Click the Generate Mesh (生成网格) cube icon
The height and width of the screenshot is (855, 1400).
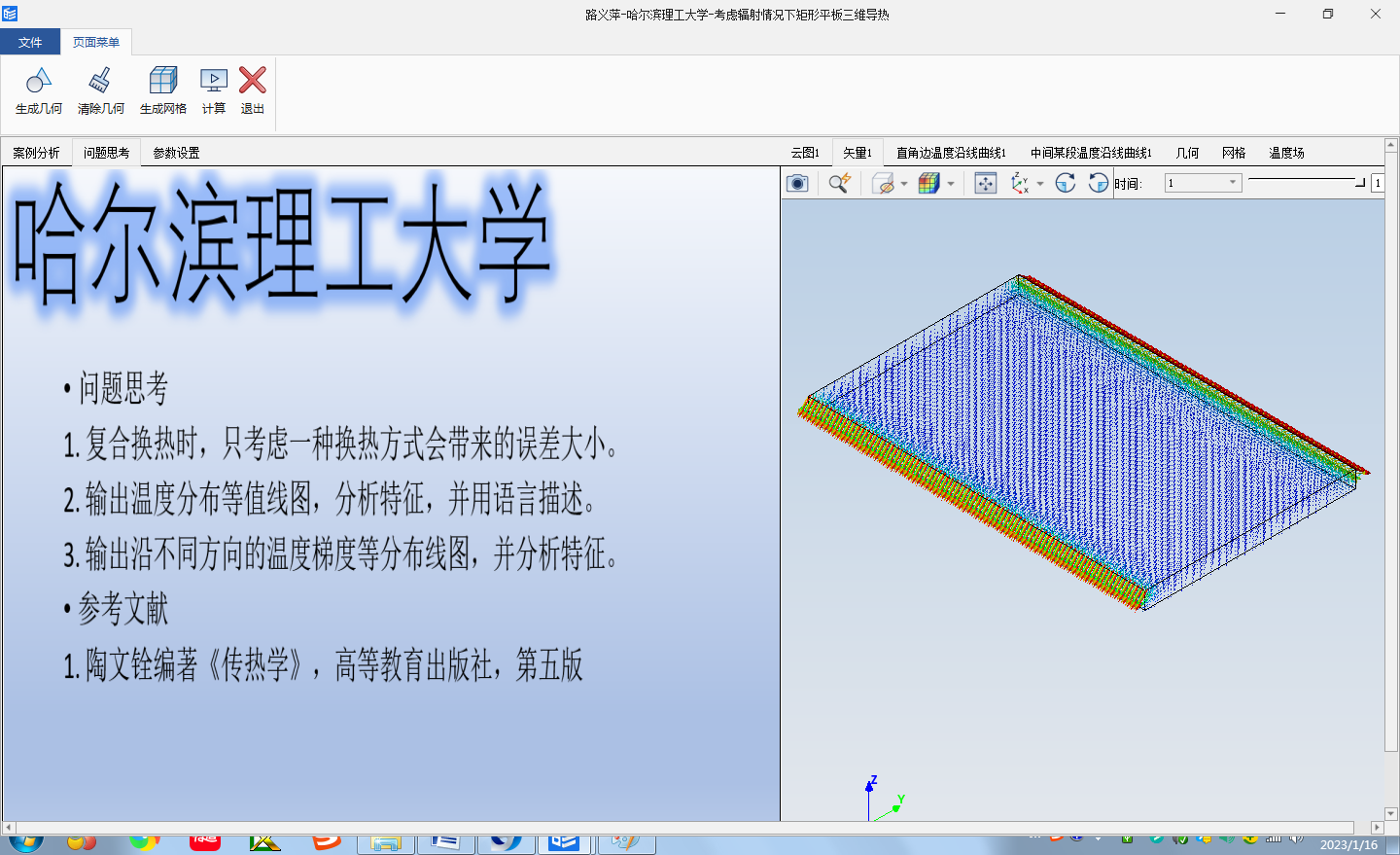tap(163, 81)
